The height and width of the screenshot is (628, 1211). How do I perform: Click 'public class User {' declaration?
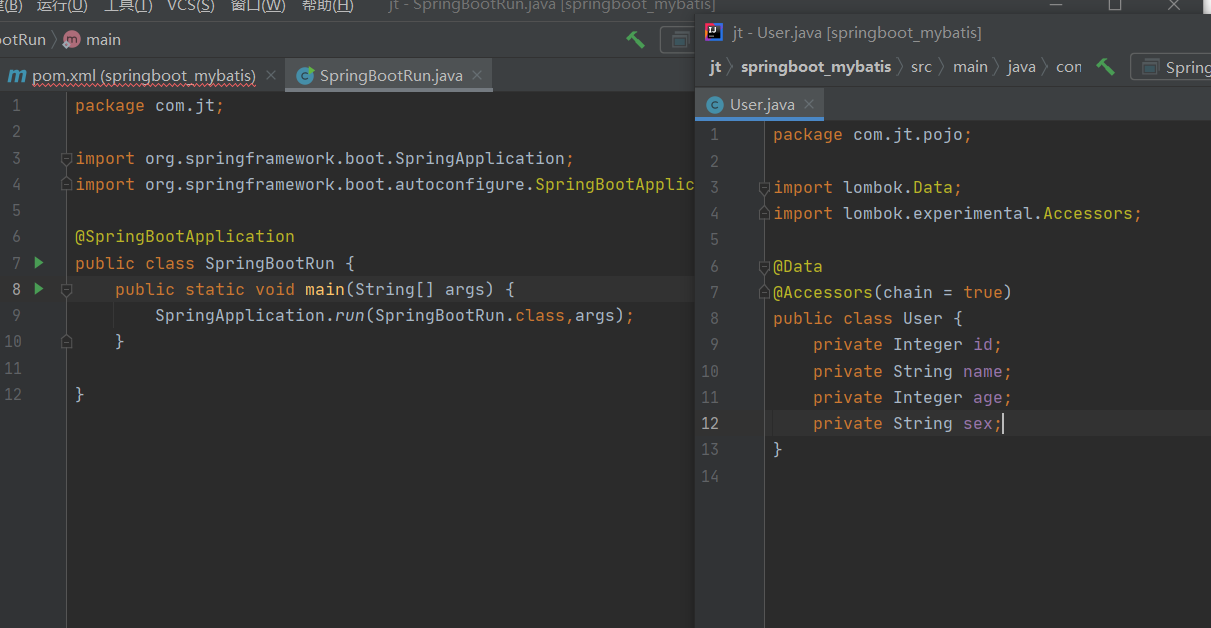[x=867, y=318]
